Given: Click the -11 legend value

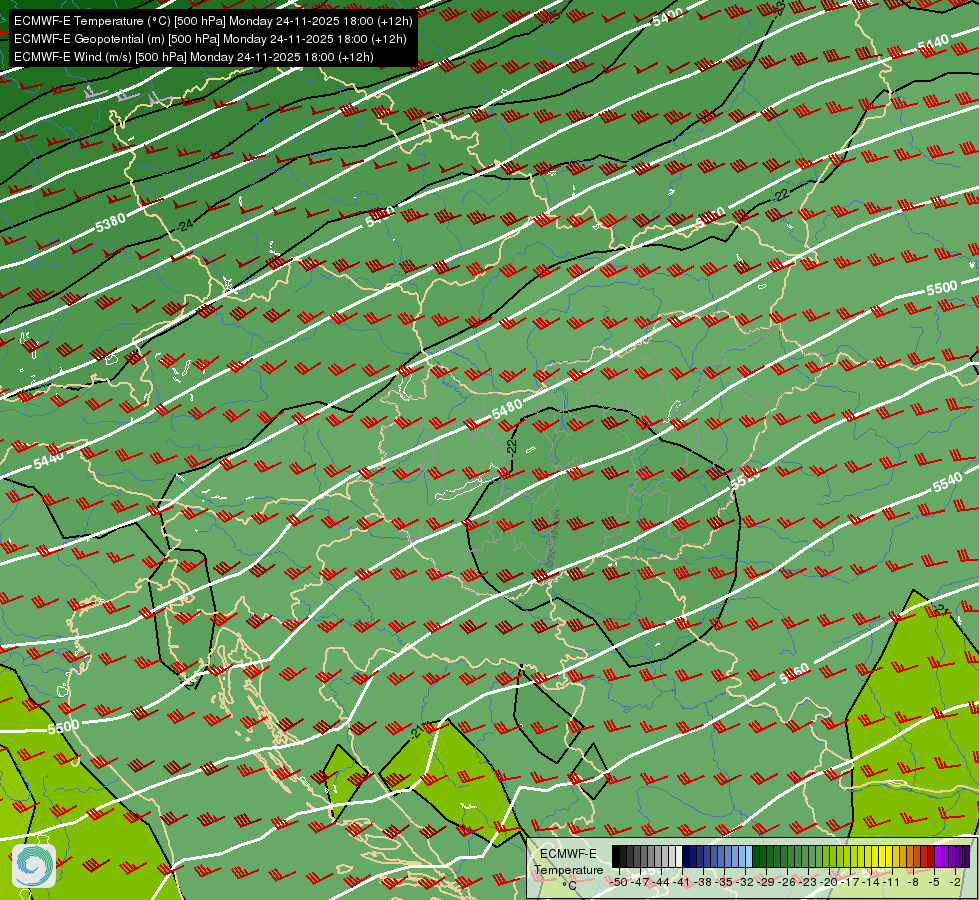Looking at the screenshot, I should (893, 882).
